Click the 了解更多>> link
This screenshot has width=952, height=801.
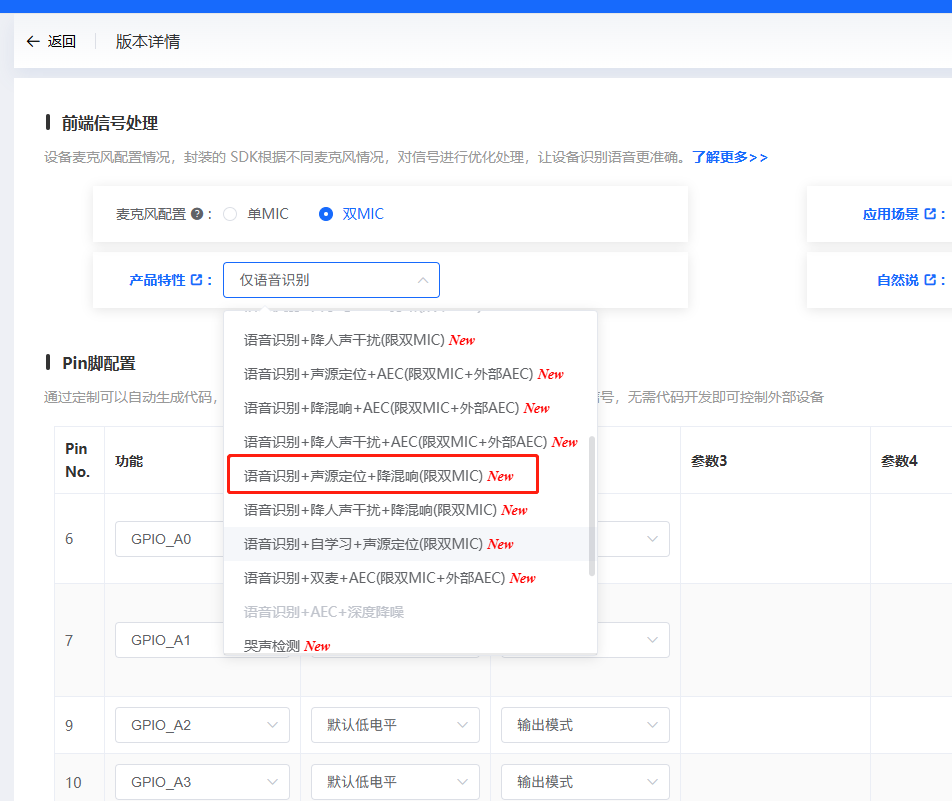click(729, 157)
